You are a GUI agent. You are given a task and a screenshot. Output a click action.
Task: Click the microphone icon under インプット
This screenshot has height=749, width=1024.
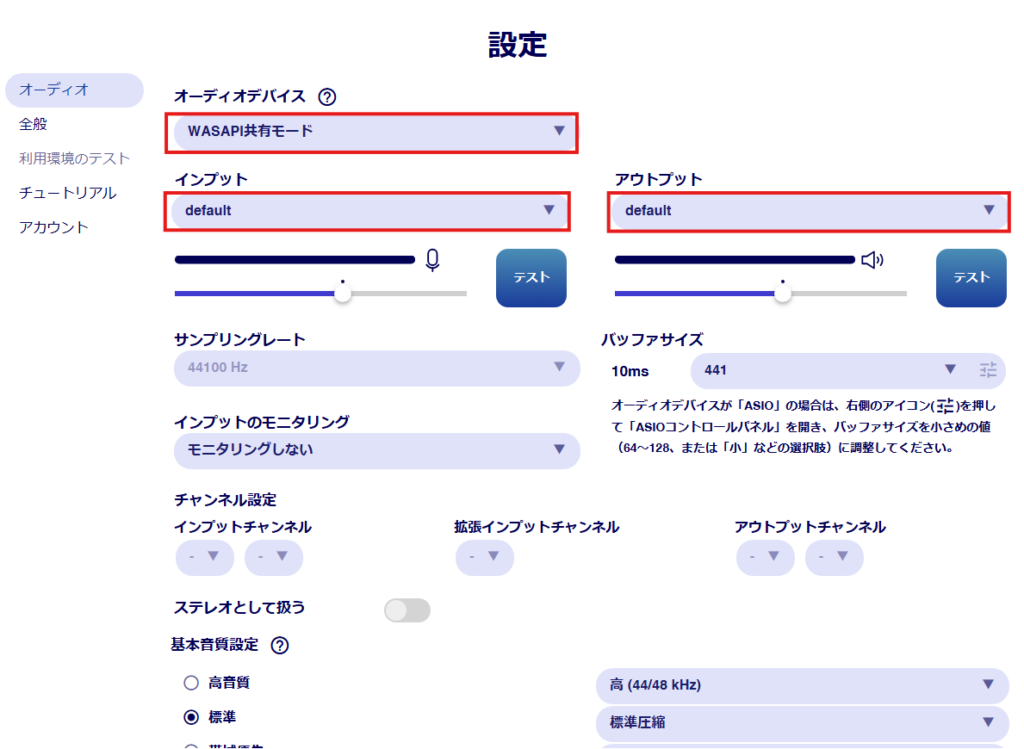pyautogui.click(x=433, y=261)
